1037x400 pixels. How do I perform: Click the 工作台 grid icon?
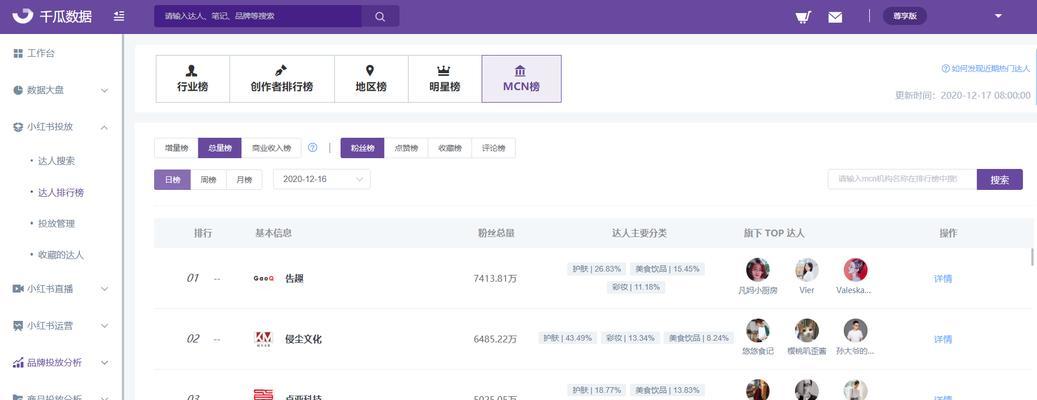(x=18, y=54)
